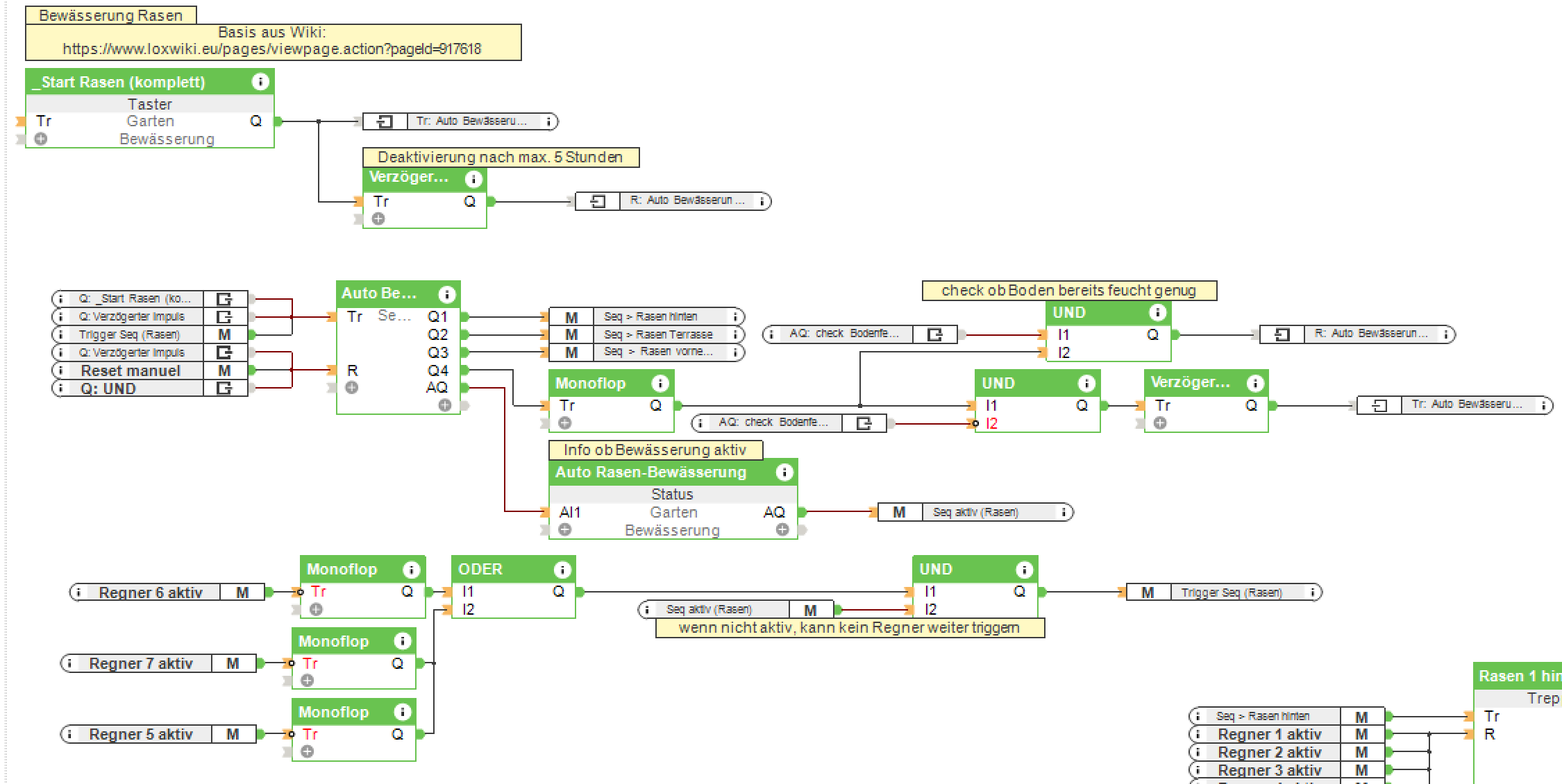Open info icon on Auto Rasen-Bewässerung status block

click(x=784, y=472)
